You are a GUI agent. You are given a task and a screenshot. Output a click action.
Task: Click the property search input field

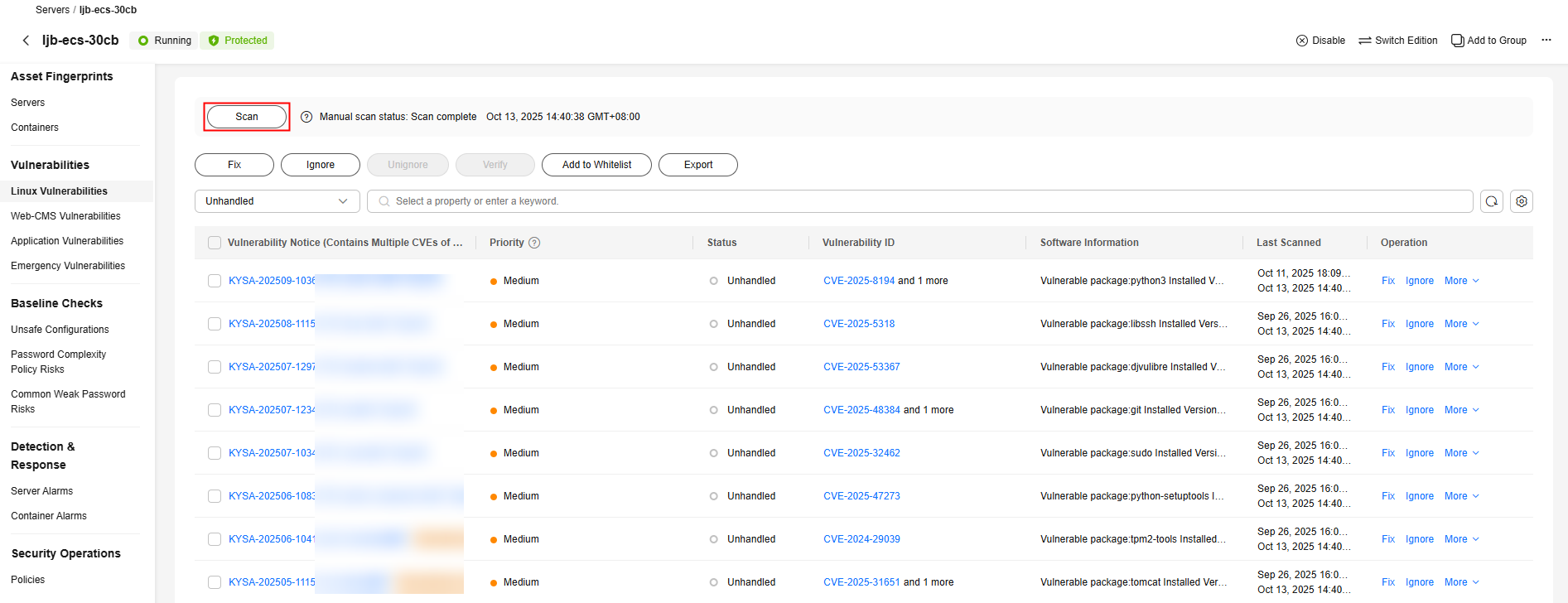coord(919,201)
